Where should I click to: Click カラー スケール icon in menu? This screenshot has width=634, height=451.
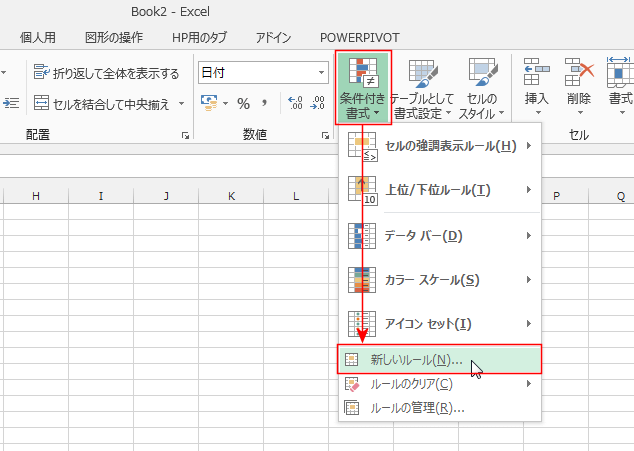point(362,280)
